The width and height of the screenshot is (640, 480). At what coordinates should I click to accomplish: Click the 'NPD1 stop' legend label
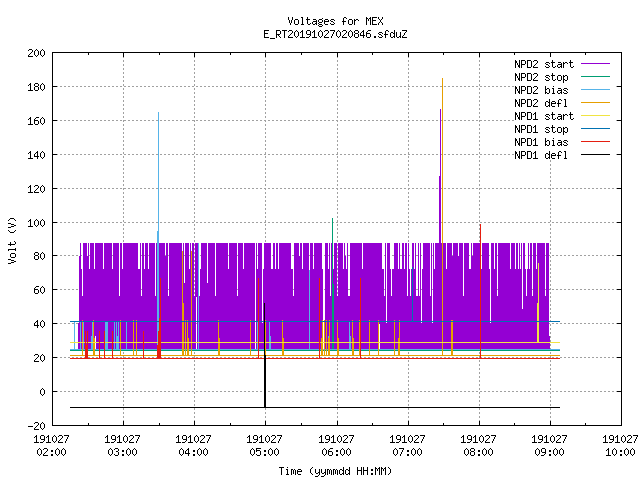click(x=541, y=129)
